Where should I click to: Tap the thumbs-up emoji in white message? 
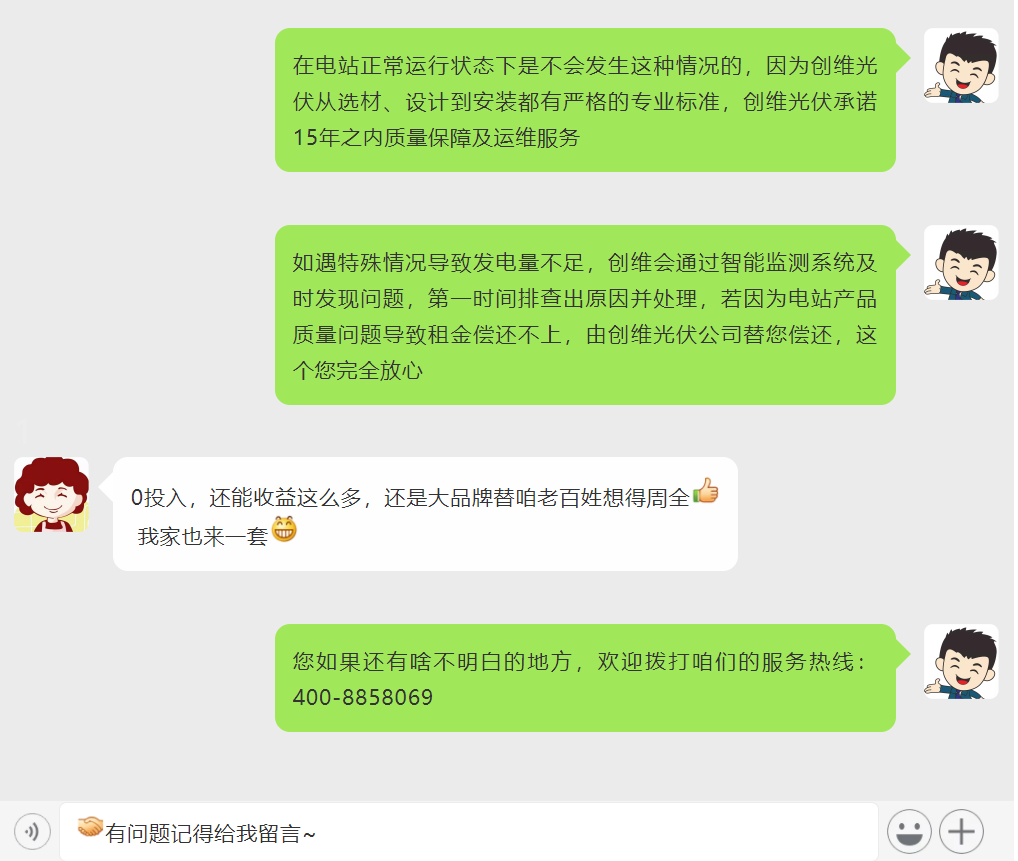[706, 490]
